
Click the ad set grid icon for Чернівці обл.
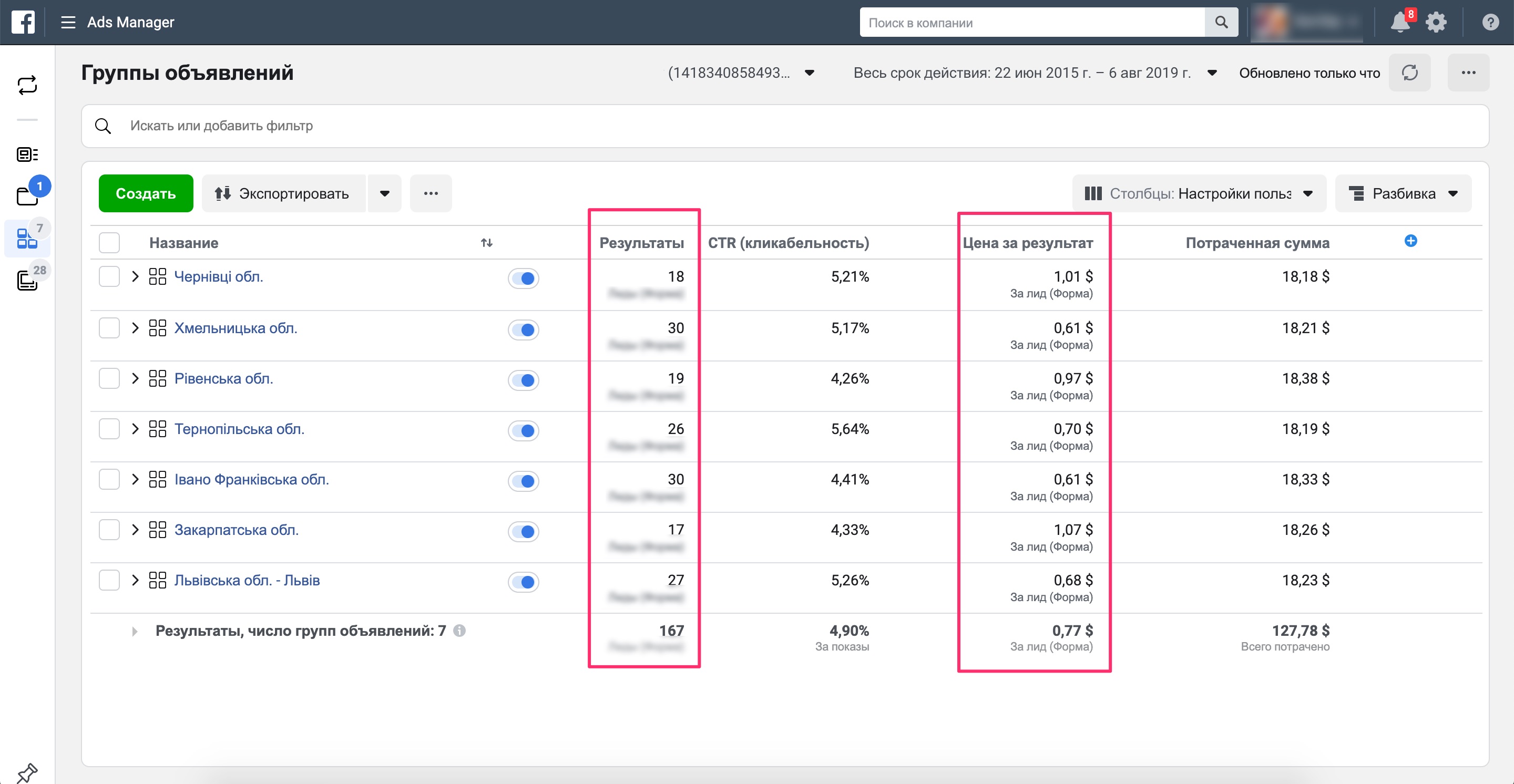point(158,276)
